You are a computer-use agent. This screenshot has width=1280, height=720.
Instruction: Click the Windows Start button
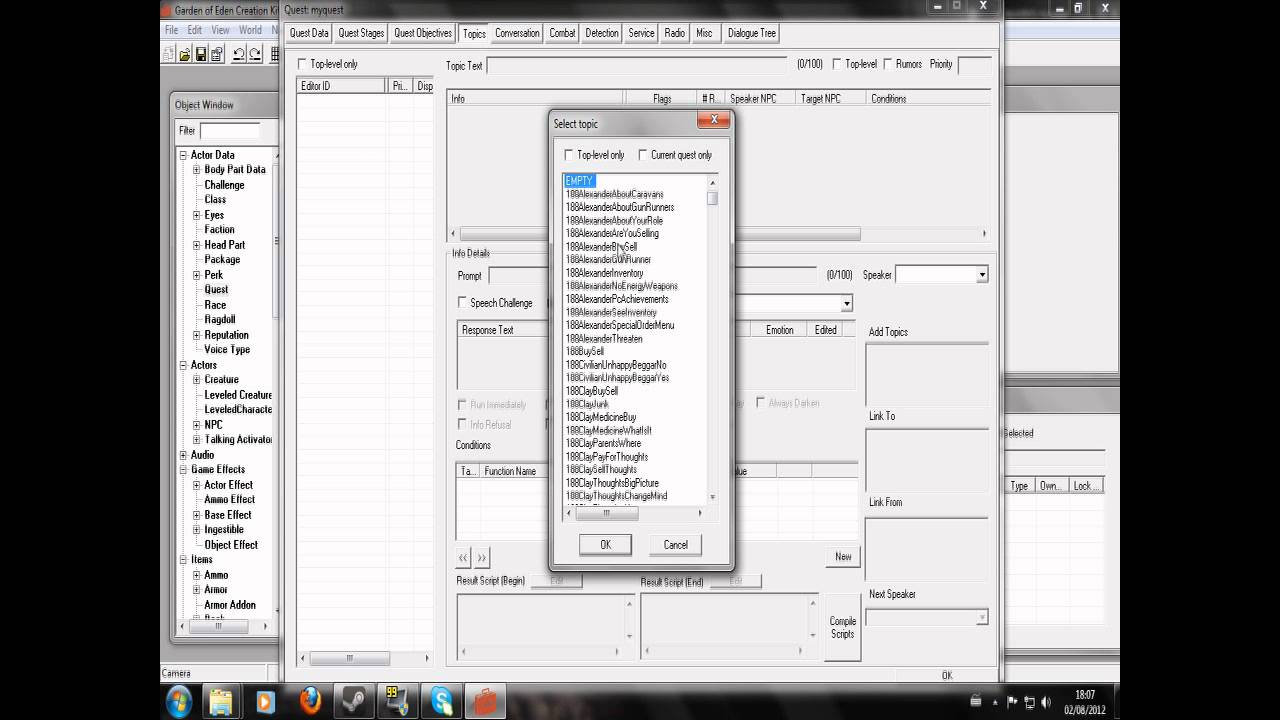coord(180,700)
